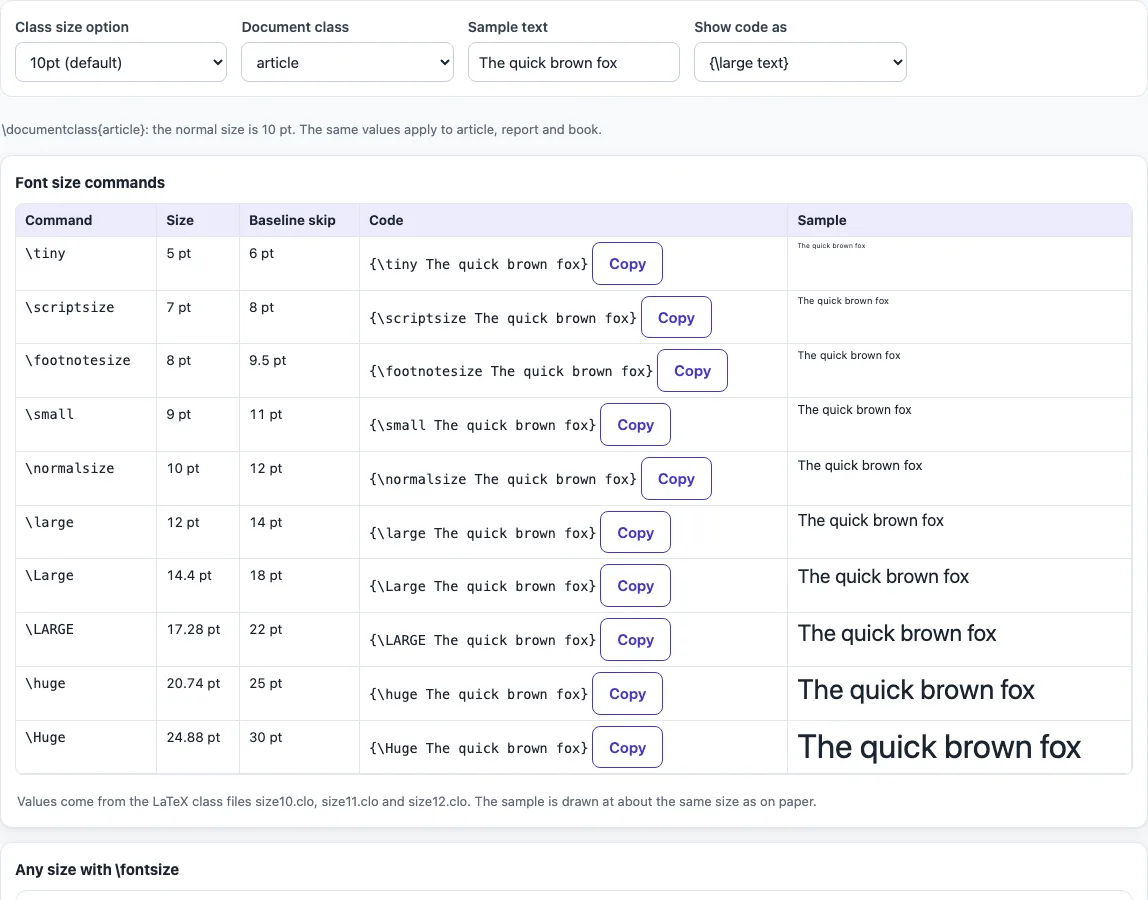
Task: Click the 9.5 pt baseline skip value
Action: pyautogui.click(x=267, y=360)
